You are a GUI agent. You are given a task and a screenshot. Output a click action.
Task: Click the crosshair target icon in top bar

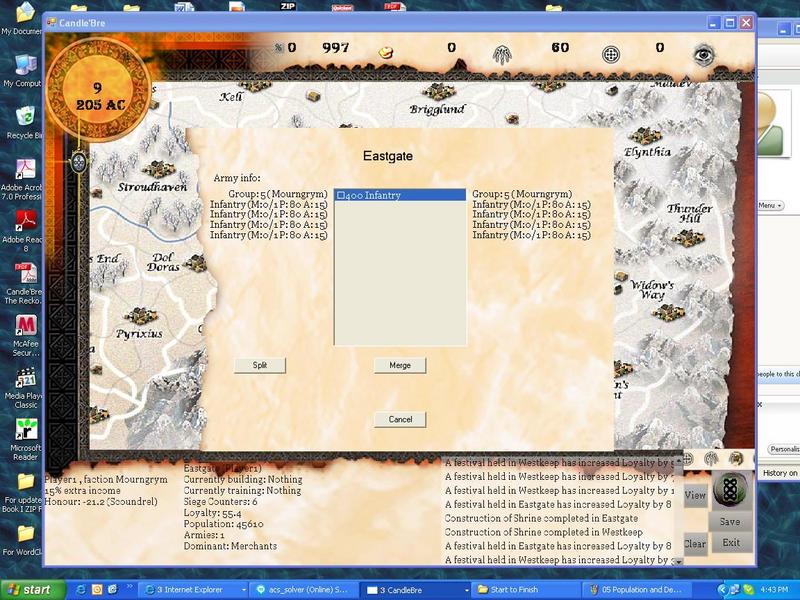pos(611,54)
